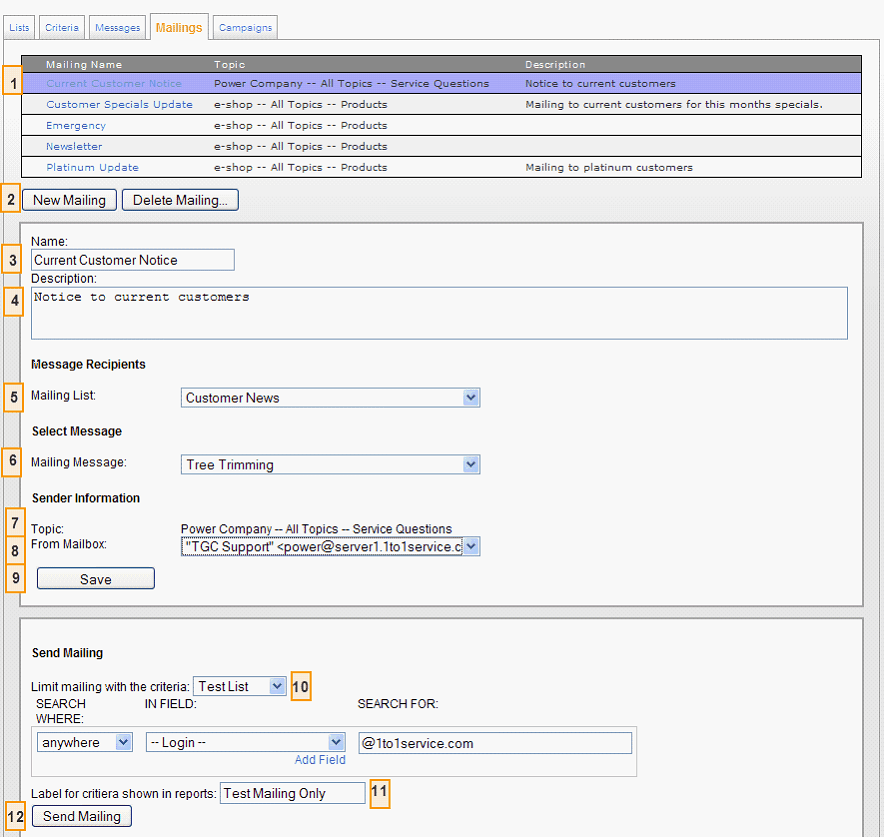Go to the Messages tab
The image size is (885, 838).
(x=117, y=27)
